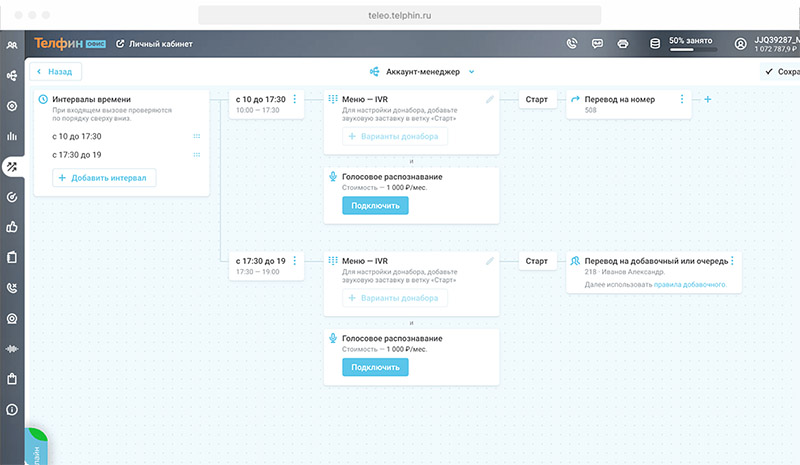
Task: Click the statistics bar chart sidebar icon
Action: pos(12,137)
